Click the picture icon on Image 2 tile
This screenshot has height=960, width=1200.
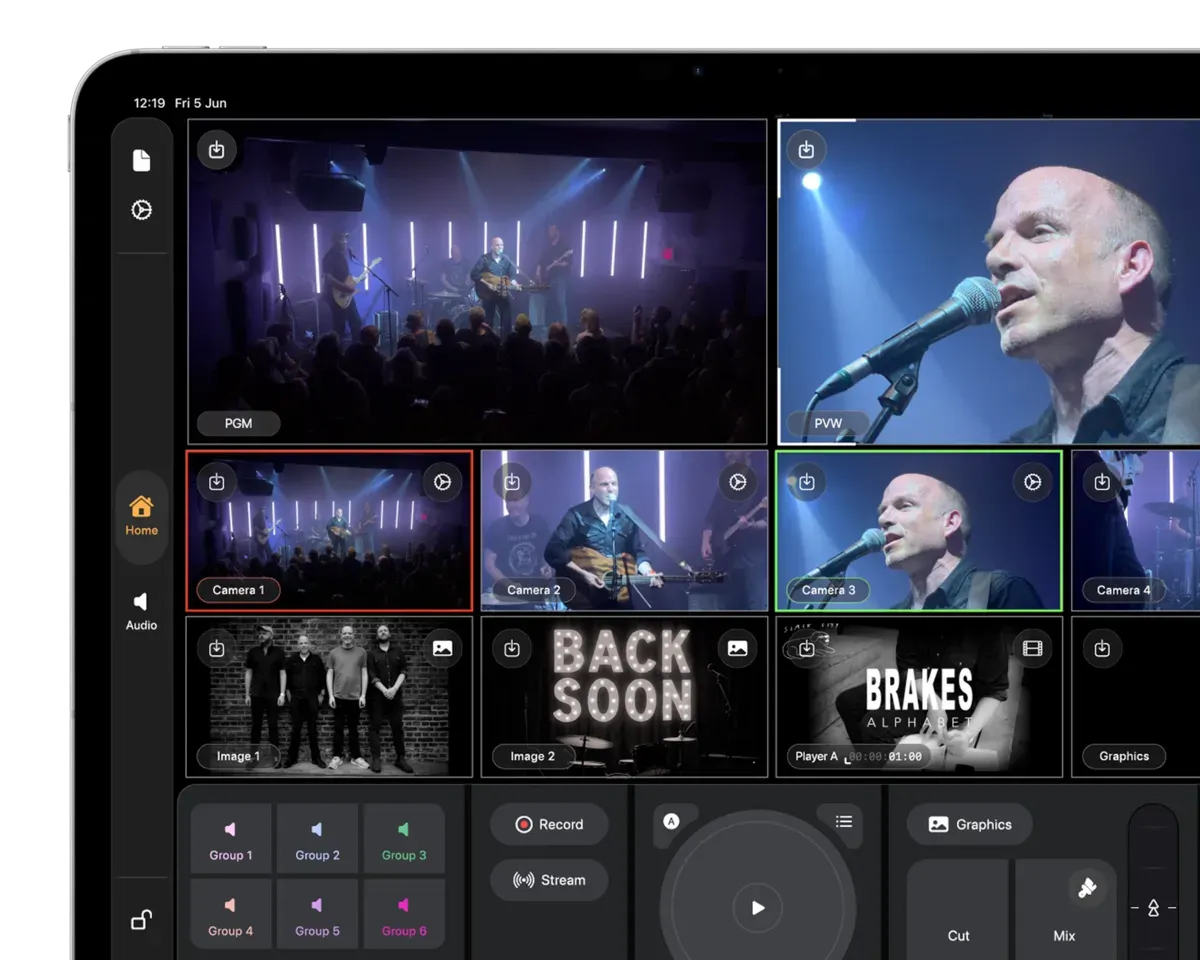pos(737,648)
